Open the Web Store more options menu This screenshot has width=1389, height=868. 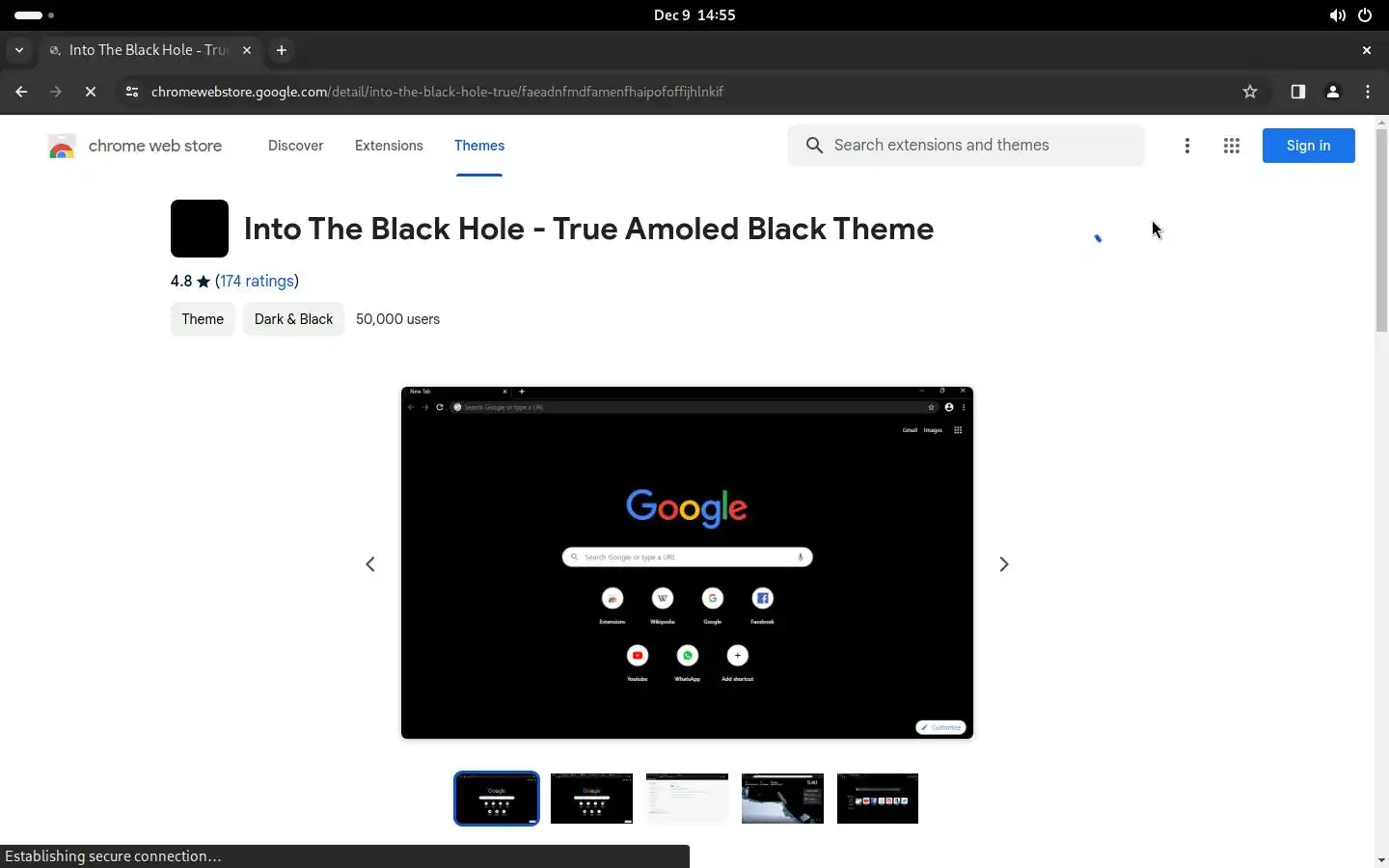point(1187,146)
